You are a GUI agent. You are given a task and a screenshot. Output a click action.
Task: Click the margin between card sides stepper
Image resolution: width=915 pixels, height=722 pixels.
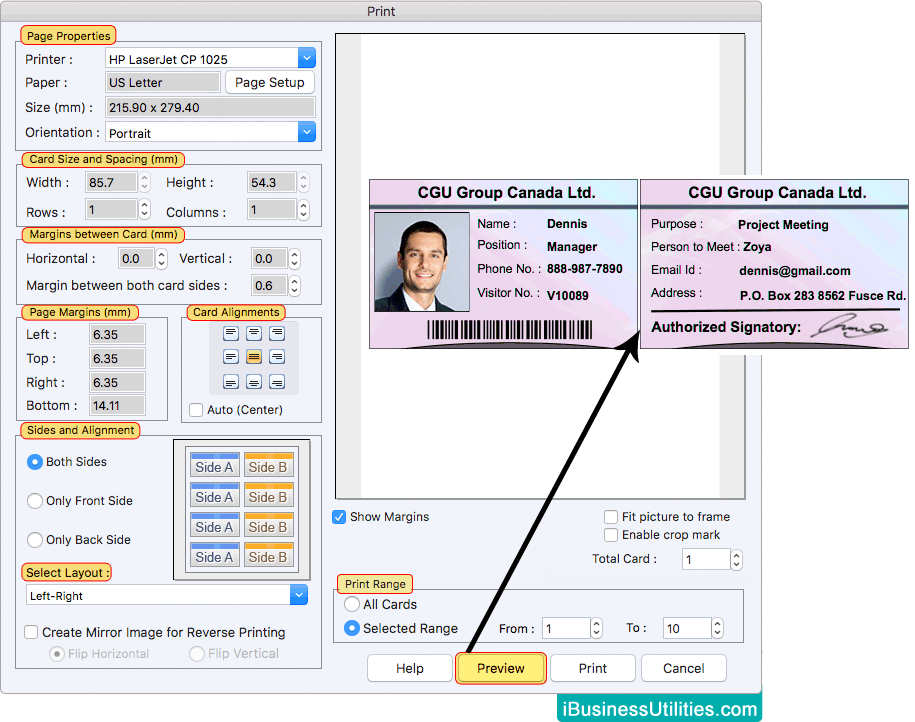click(x=295, y=285)
